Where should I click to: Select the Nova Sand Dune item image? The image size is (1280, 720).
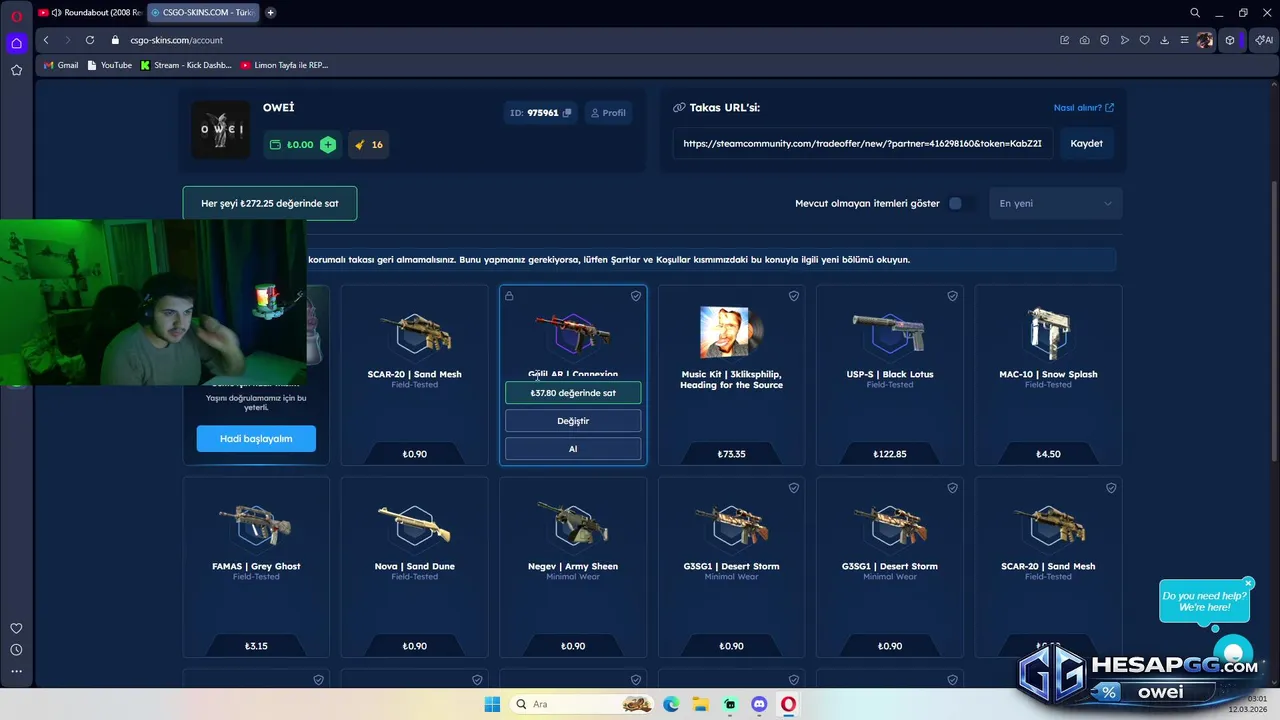pyautogui.click(x=415, y=525)
